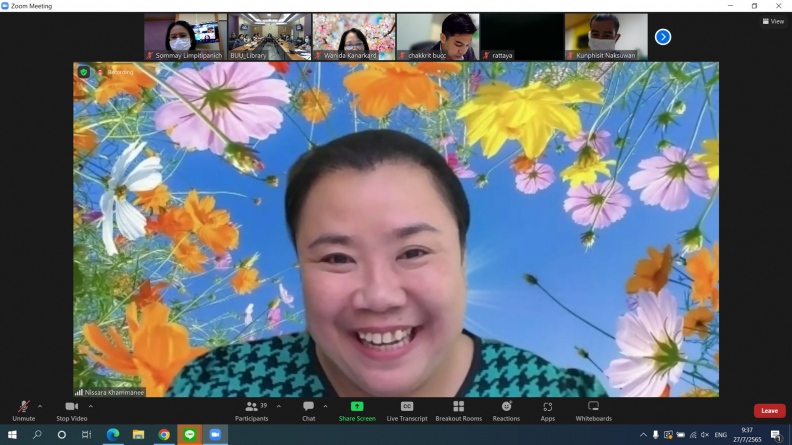Expand the Chat options arrow
Viewport: 792px width, 445px height.
pos(325,405)
